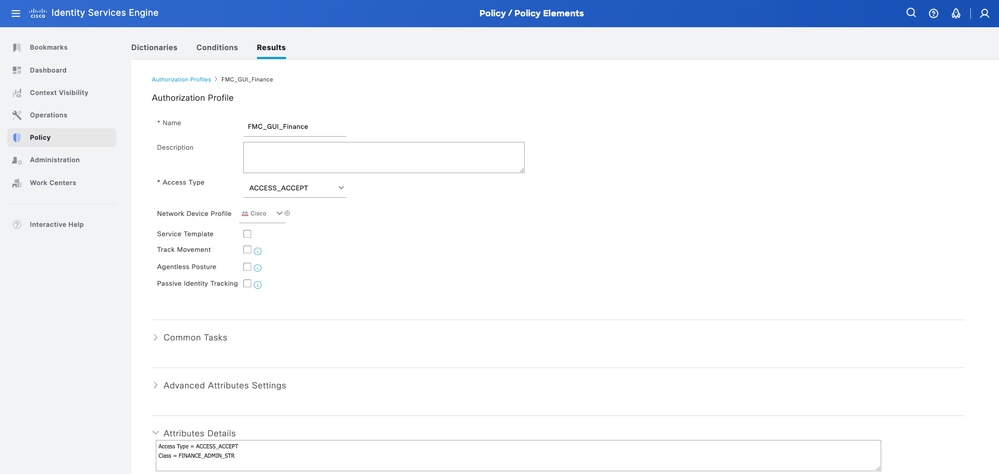Viewport: 999px width, 474px height.
Task: Switch to the Dictionaries tab
Action: pos(154,47)
